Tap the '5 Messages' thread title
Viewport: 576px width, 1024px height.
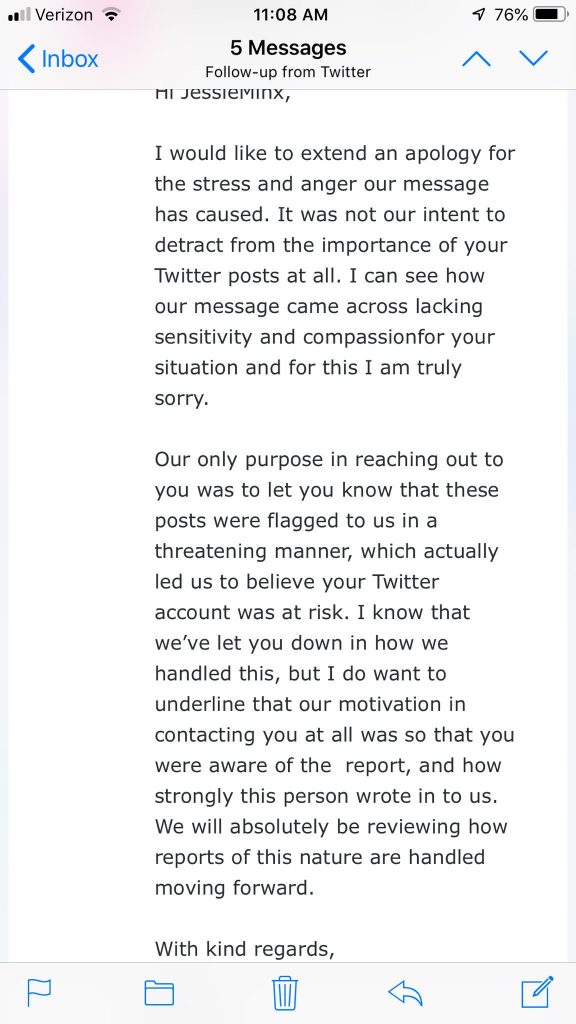(x=288, y=48)
